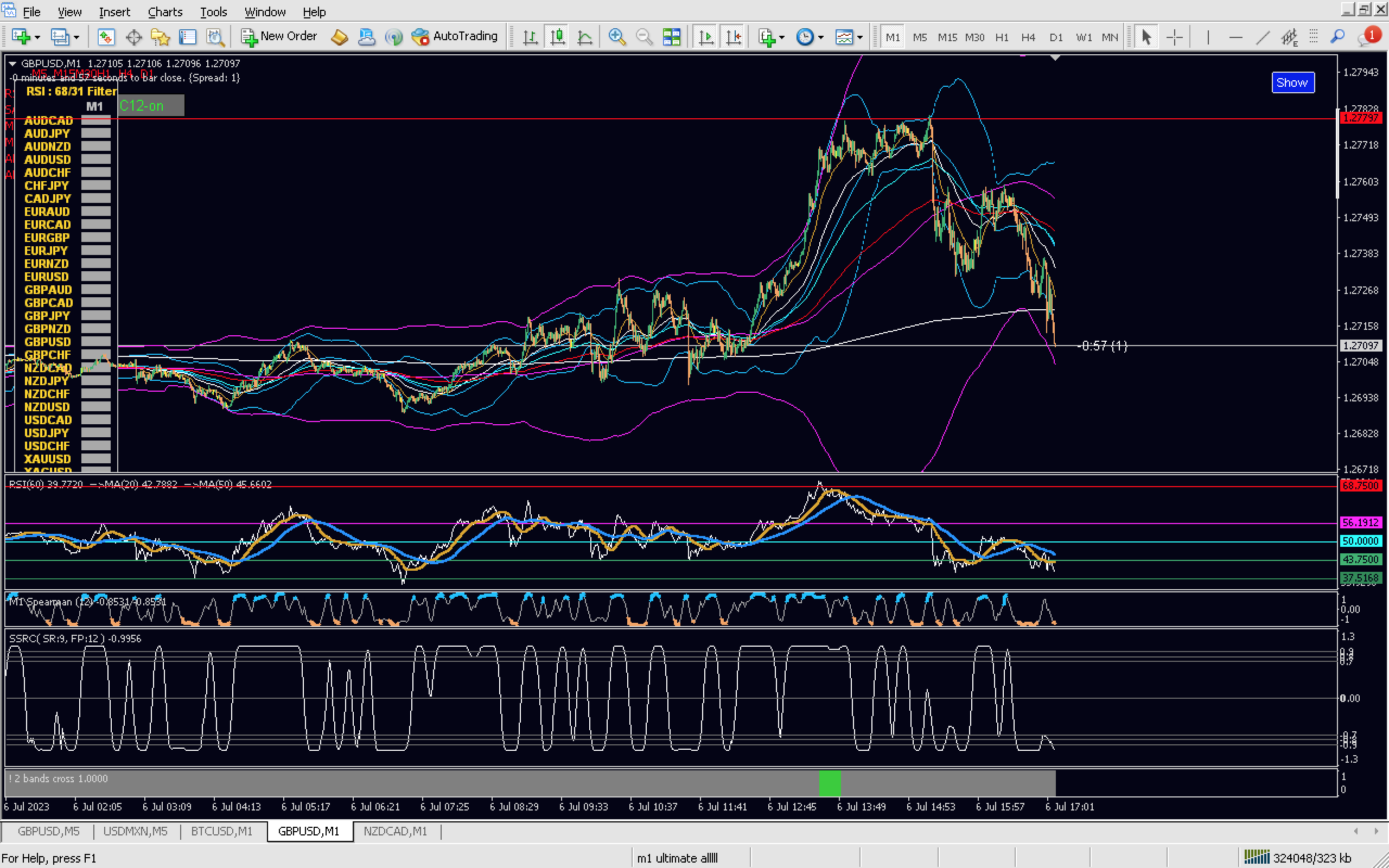Expand the indicators list dropdown arrow
This screenshot has height=868, width=1389.
point(782,37)
